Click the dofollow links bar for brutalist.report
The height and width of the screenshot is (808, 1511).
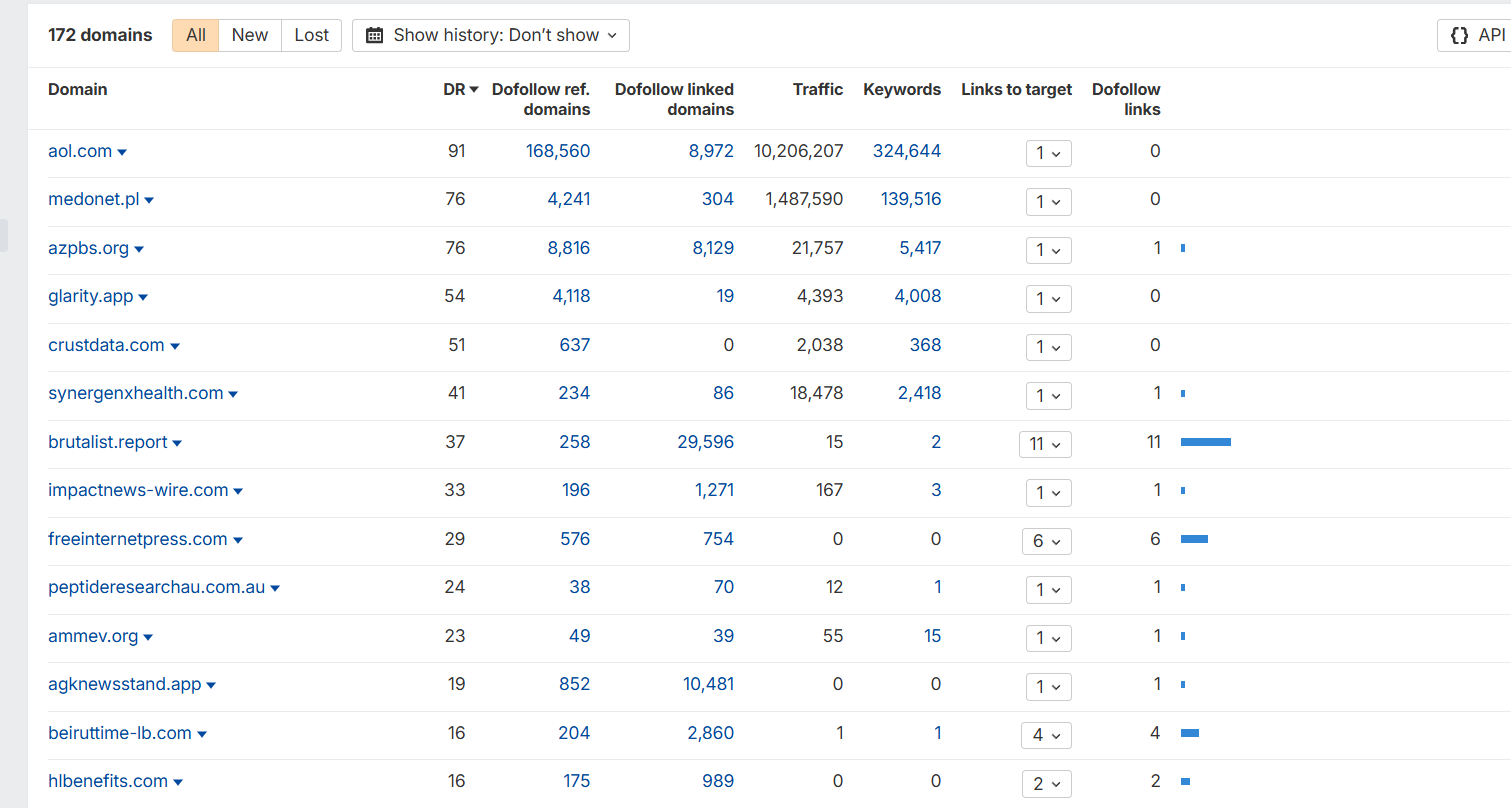click(x=1206, y=442)
